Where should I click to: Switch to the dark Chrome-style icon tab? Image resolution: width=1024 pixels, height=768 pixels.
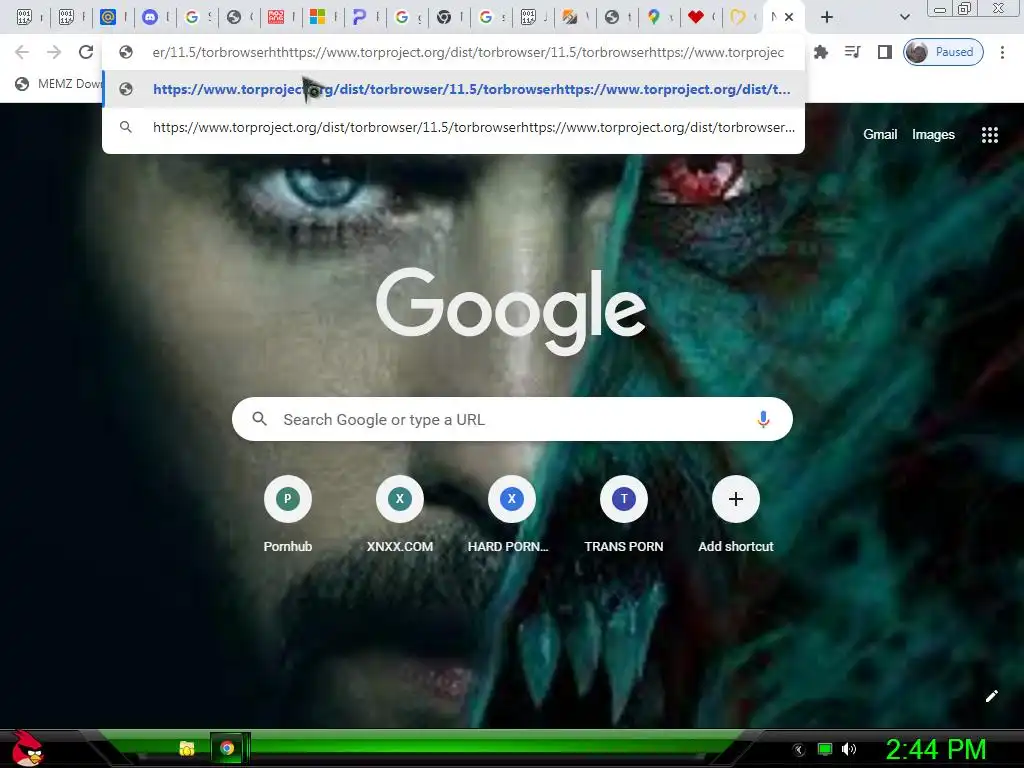pyautogui.click(x=443, y=18)
